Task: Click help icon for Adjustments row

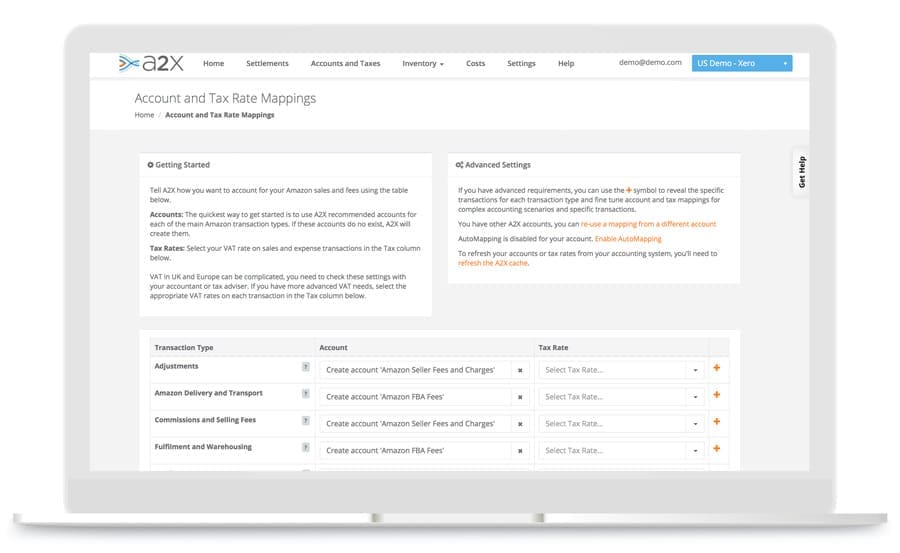Action: point(305,366)
